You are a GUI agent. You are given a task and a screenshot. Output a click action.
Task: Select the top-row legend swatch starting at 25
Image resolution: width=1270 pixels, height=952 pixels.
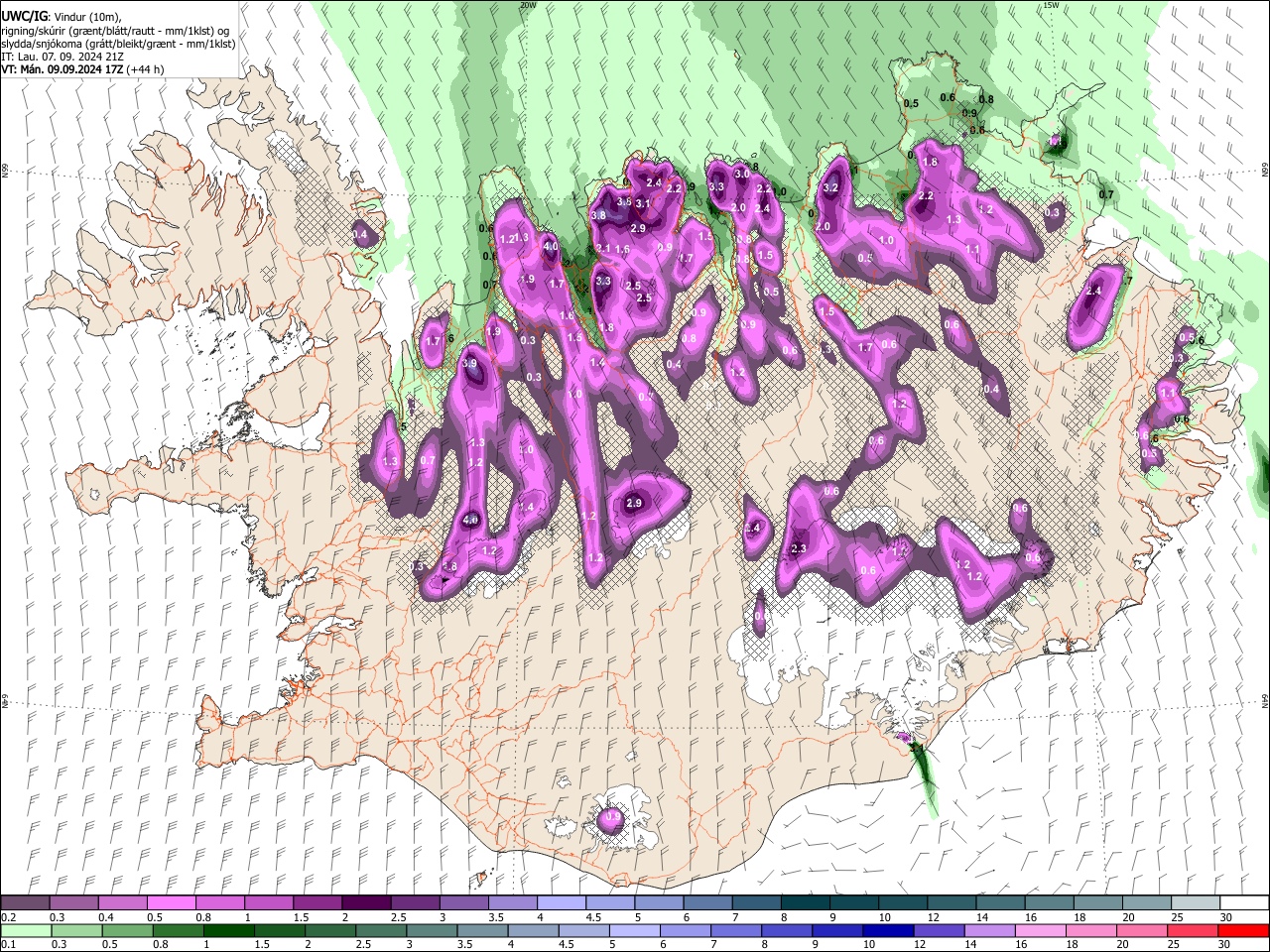point(1195,903)
